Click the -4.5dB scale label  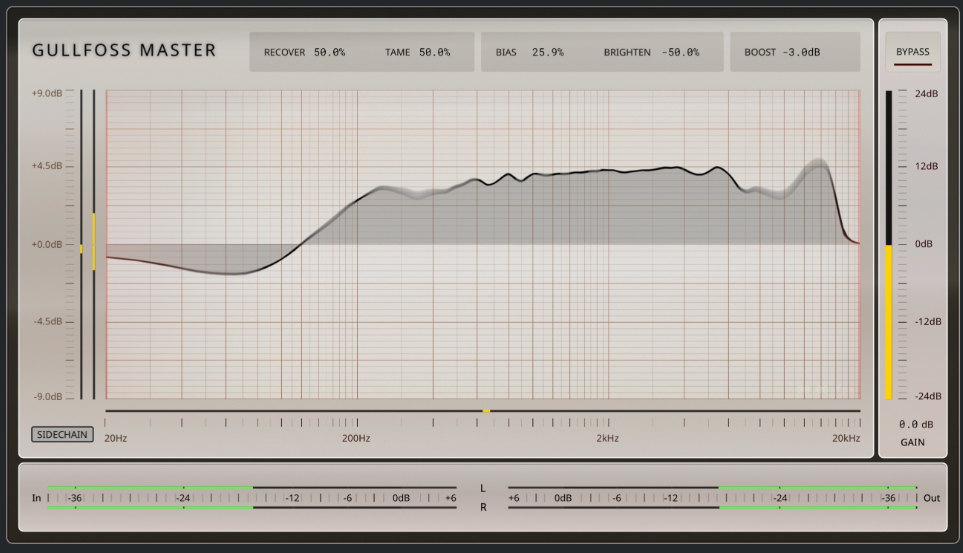point(48,321)
